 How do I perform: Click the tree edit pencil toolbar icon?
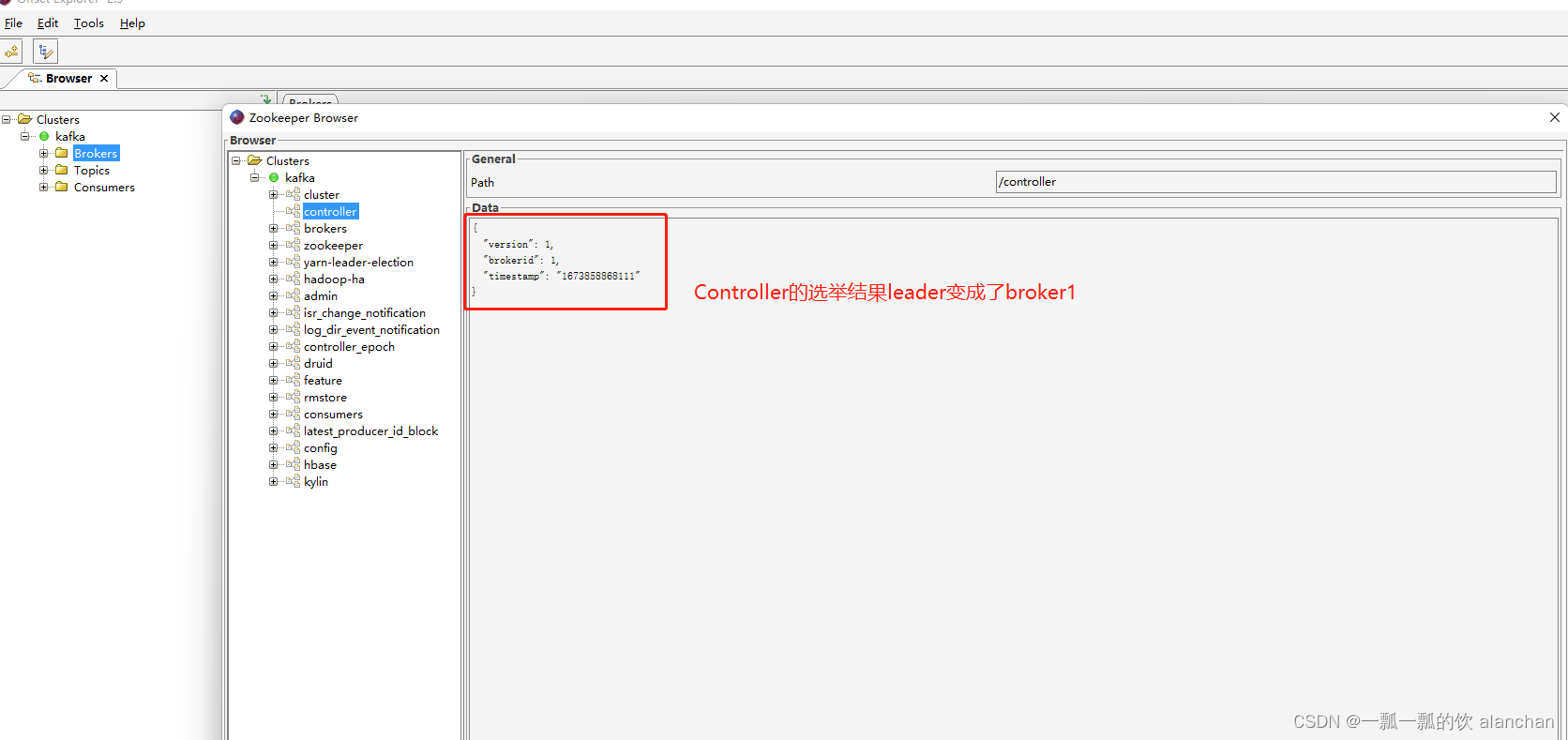click(46, 52)
